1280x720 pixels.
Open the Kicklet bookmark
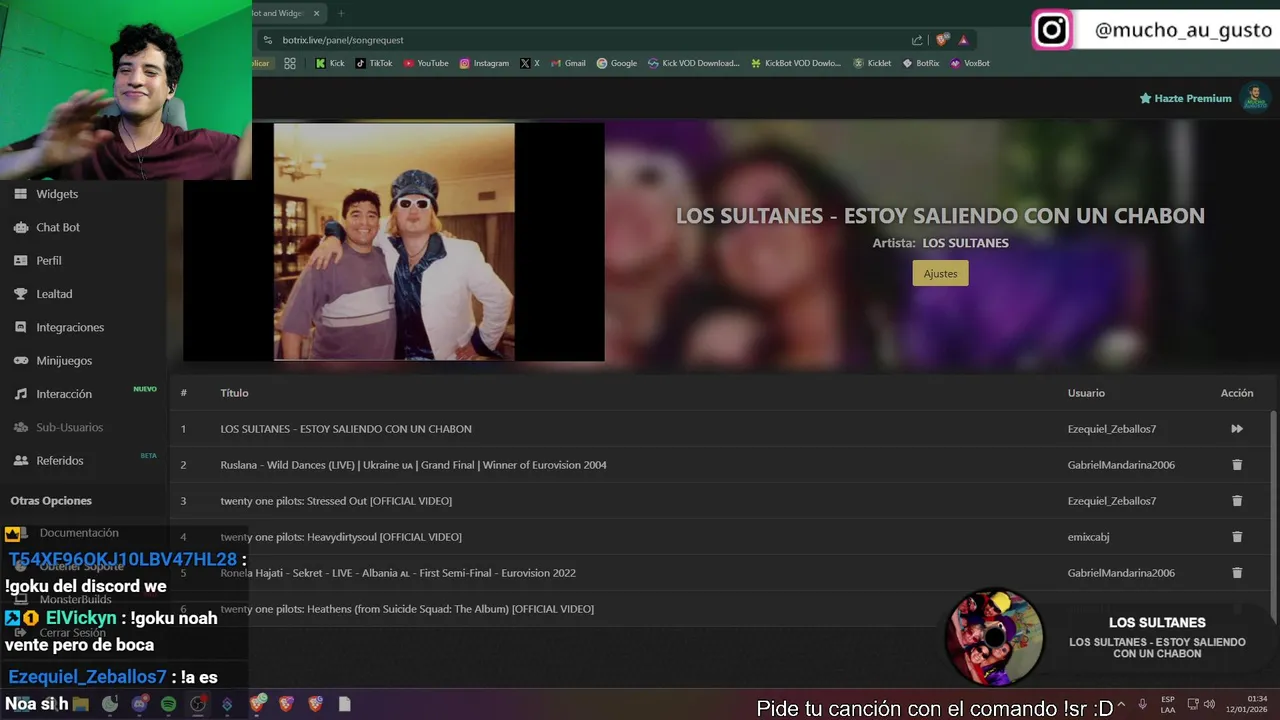tap(871, 63)
